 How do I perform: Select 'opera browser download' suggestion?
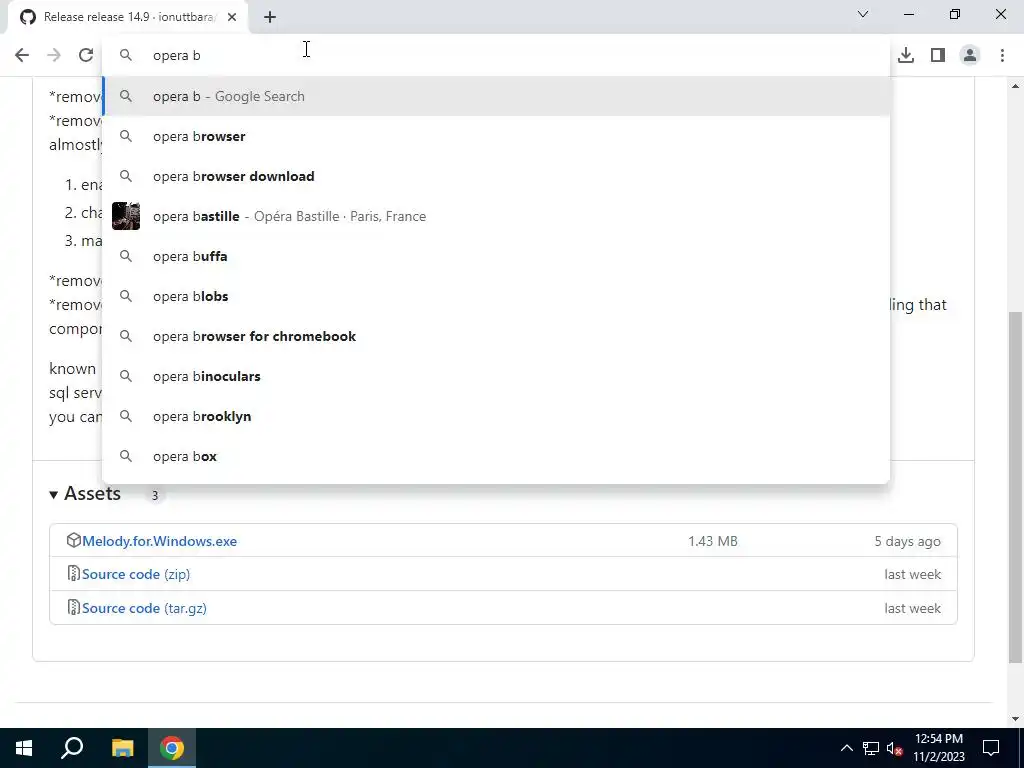(496, 176)
